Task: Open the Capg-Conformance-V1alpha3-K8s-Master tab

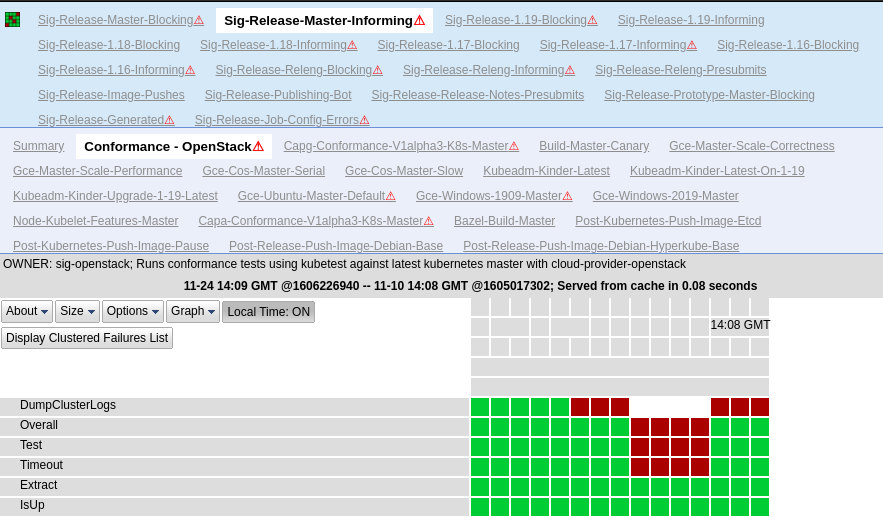Action: (x=396, y=146)
